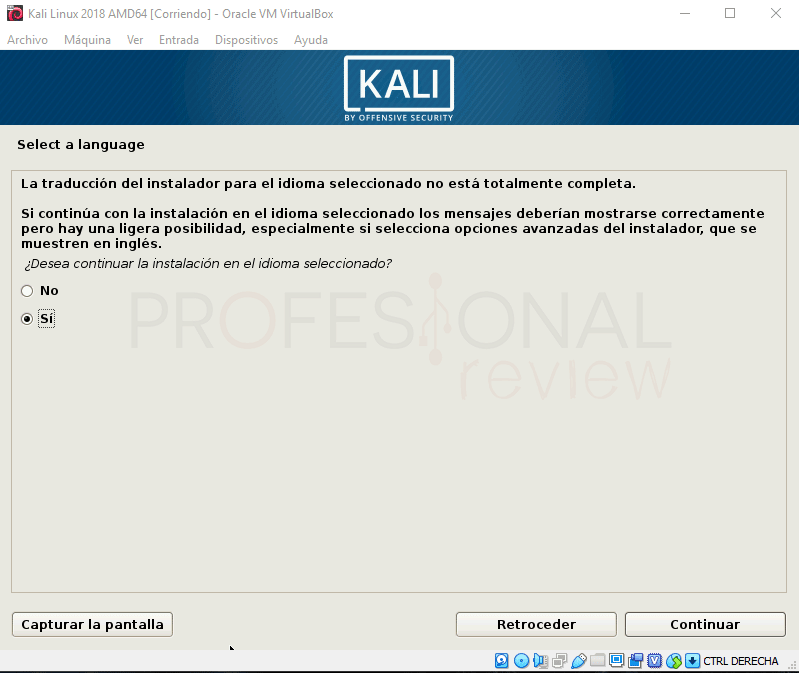Click the hard disk activity status icon

pos(501,661)
